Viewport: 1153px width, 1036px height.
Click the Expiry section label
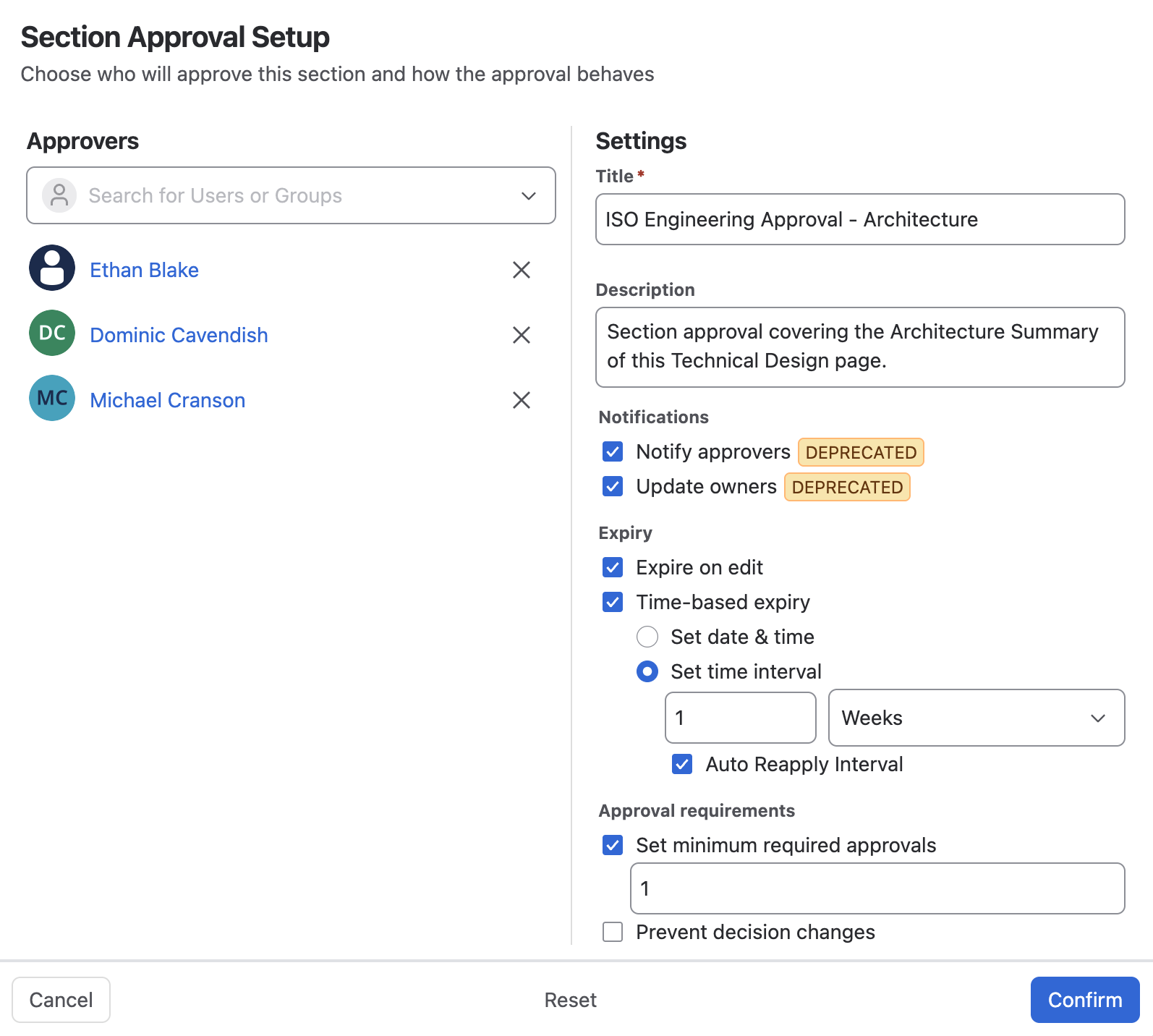(x=625, y=532)
